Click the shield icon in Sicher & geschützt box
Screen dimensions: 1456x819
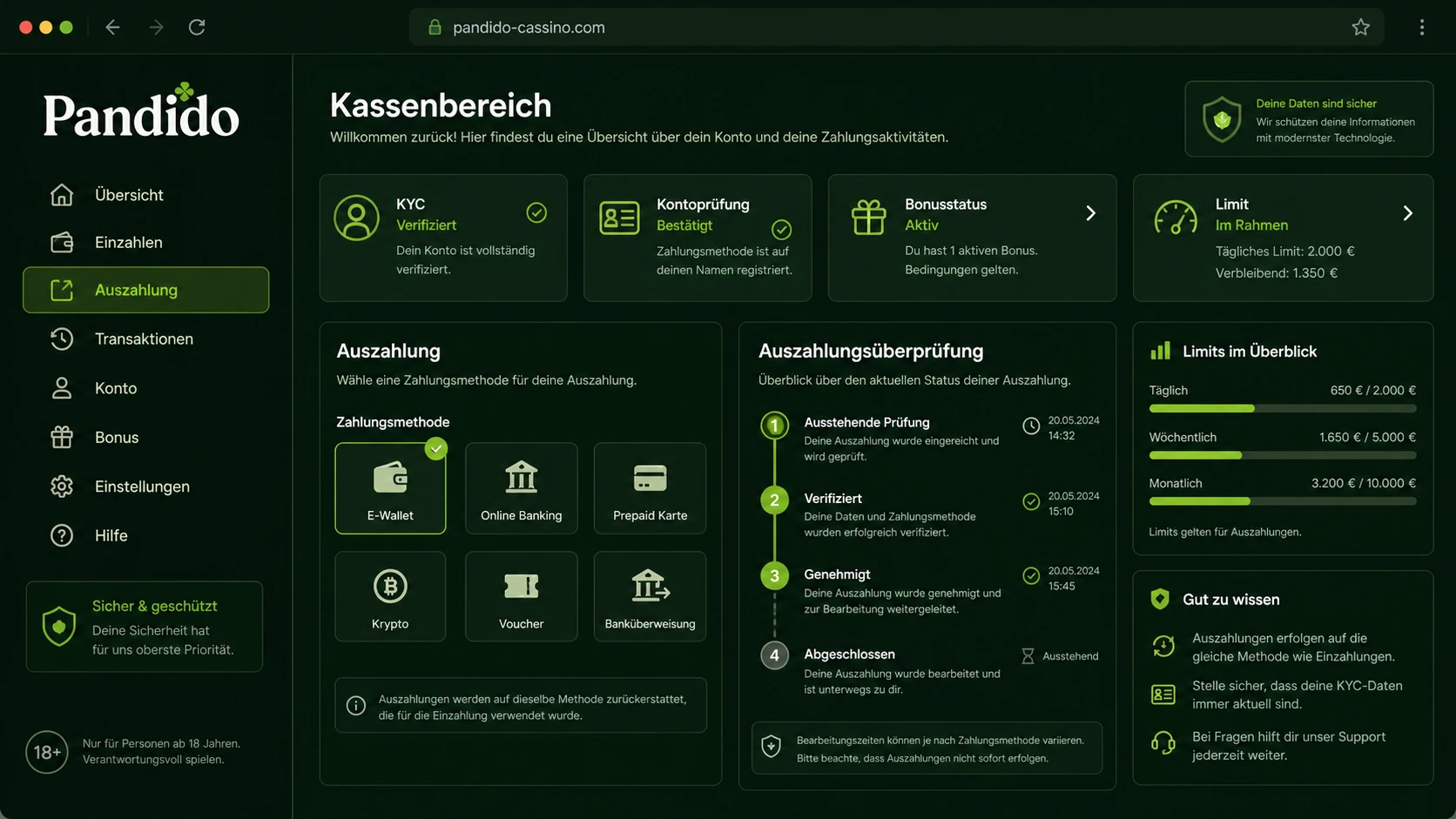[x=59, y=626]
